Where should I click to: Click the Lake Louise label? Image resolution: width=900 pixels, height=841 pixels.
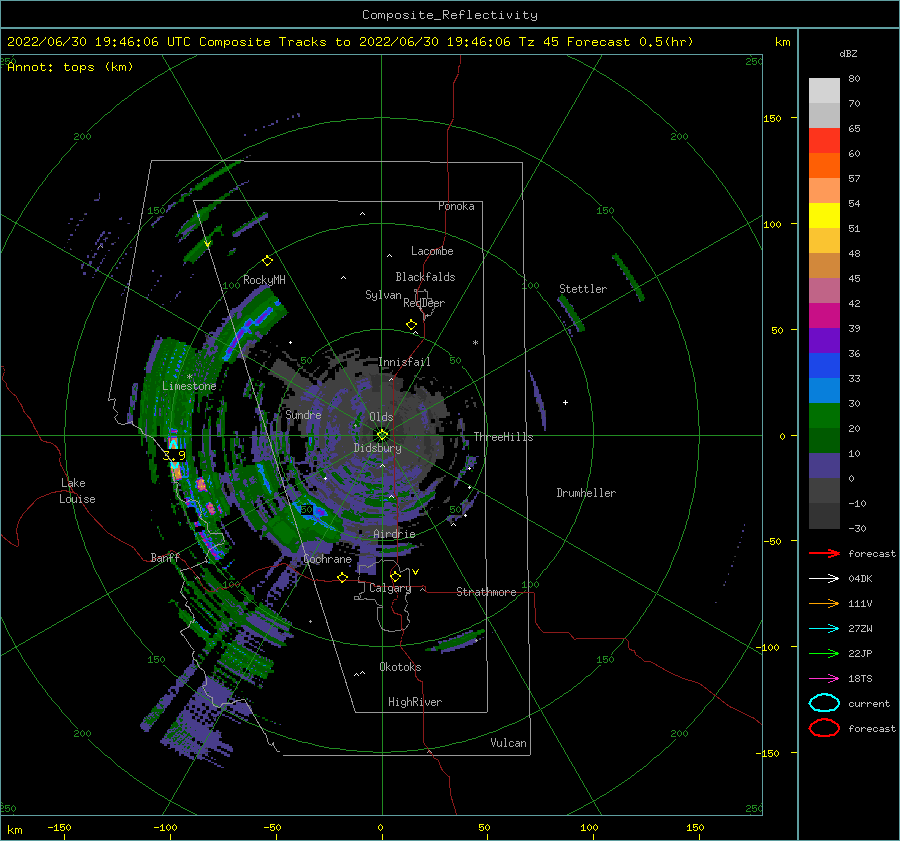click(x=77, y=491)
